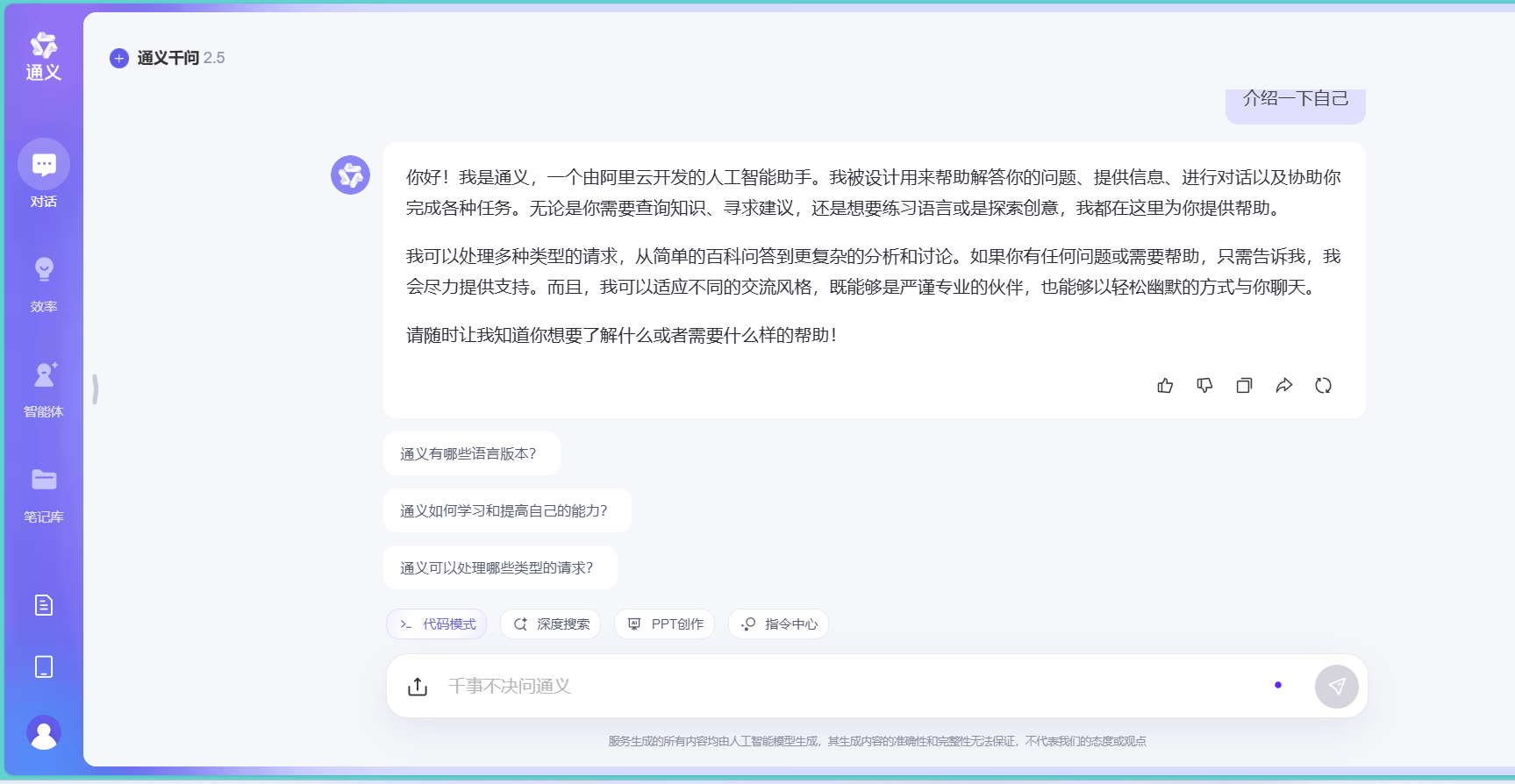The width and height of the screenshot is (1515, 784).
Task: Open the 智能体 agents section
Action: coord(44,389)
